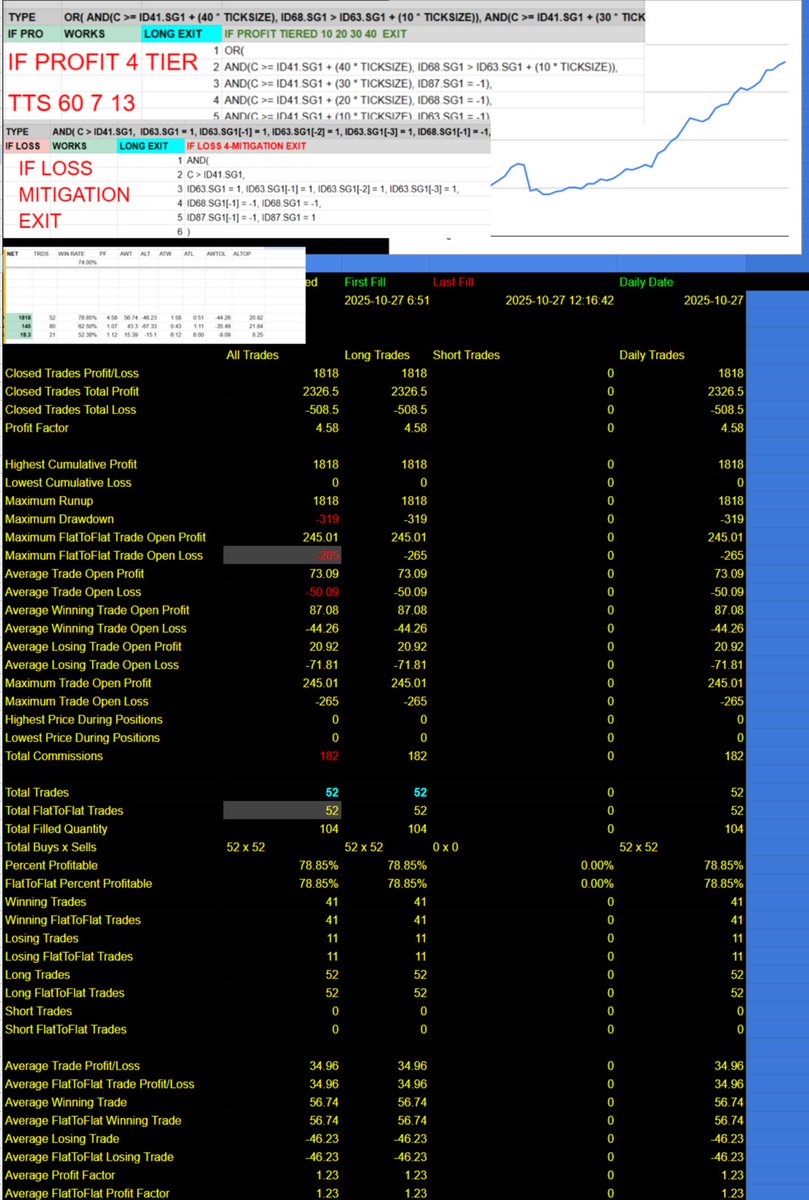Select the 'Average Trade Open Profit' row label

click(x=74, y=573)
